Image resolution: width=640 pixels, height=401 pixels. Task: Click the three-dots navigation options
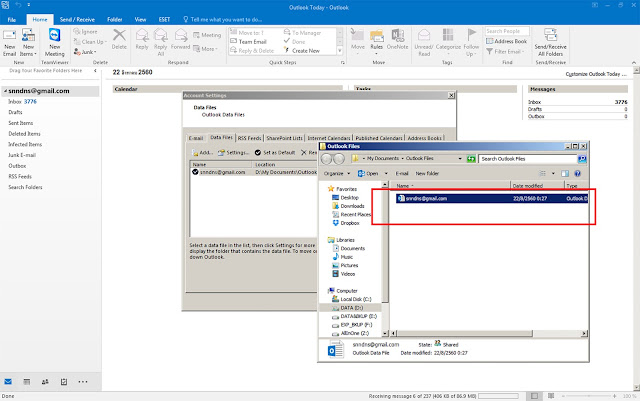tap(83, 382)
